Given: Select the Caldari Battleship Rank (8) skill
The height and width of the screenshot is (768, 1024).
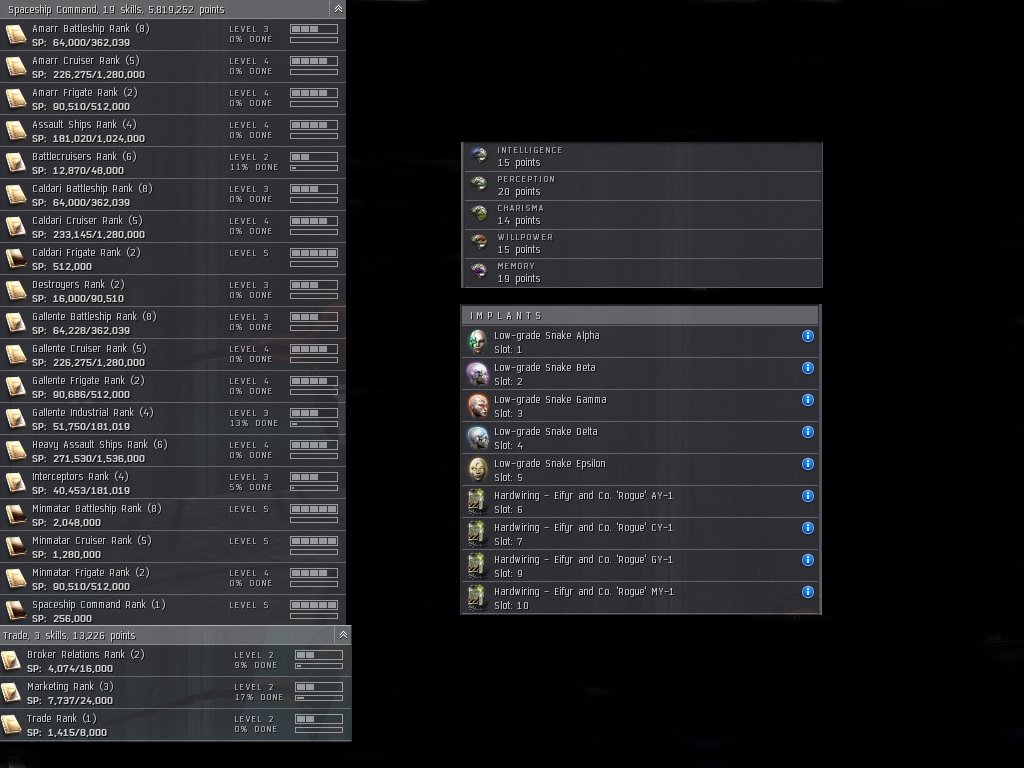Looking at the screenshot, I should pos(172,195).
